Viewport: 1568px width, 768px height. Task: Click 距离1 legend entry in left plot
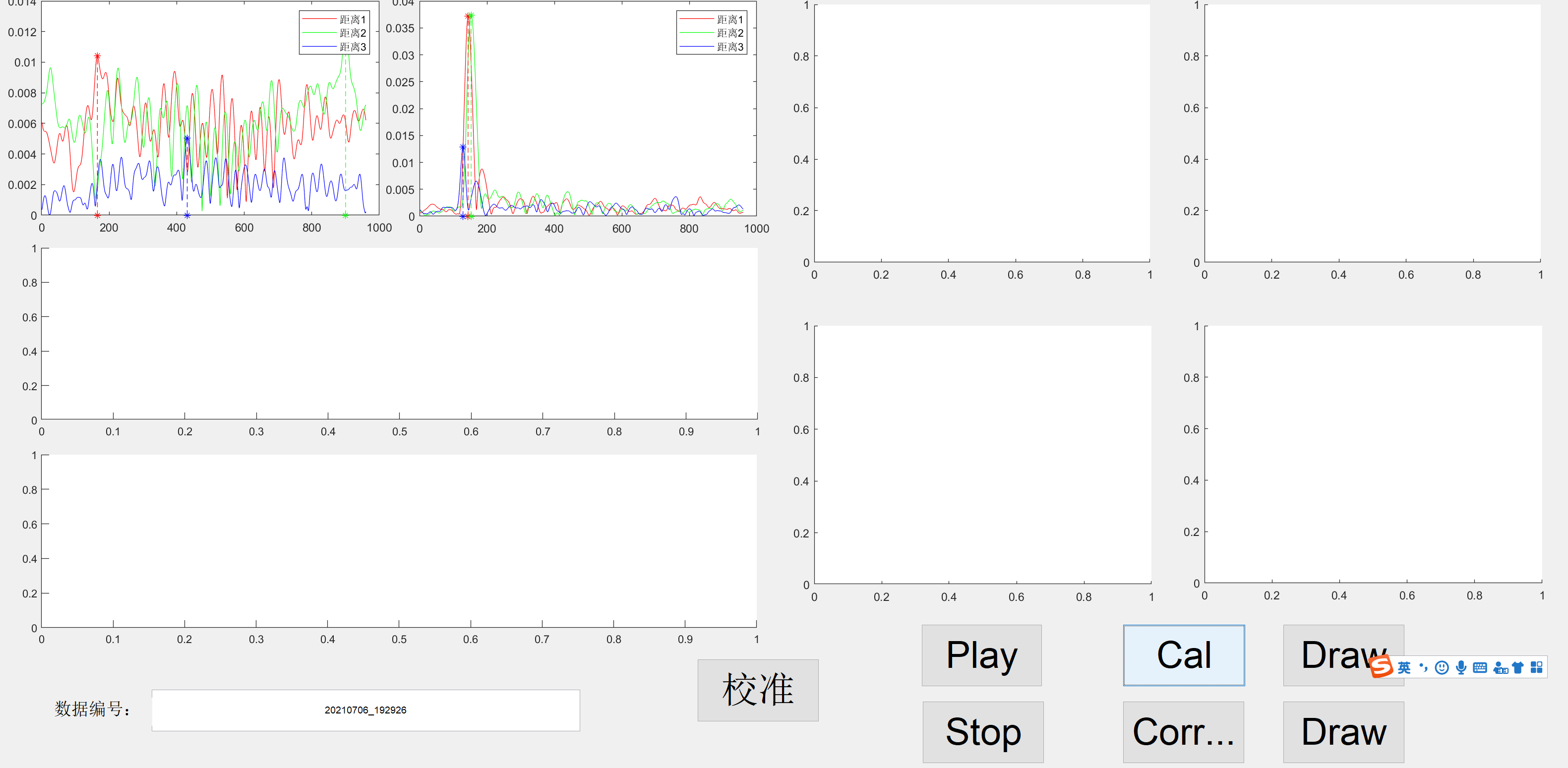[x=352, y=19]
